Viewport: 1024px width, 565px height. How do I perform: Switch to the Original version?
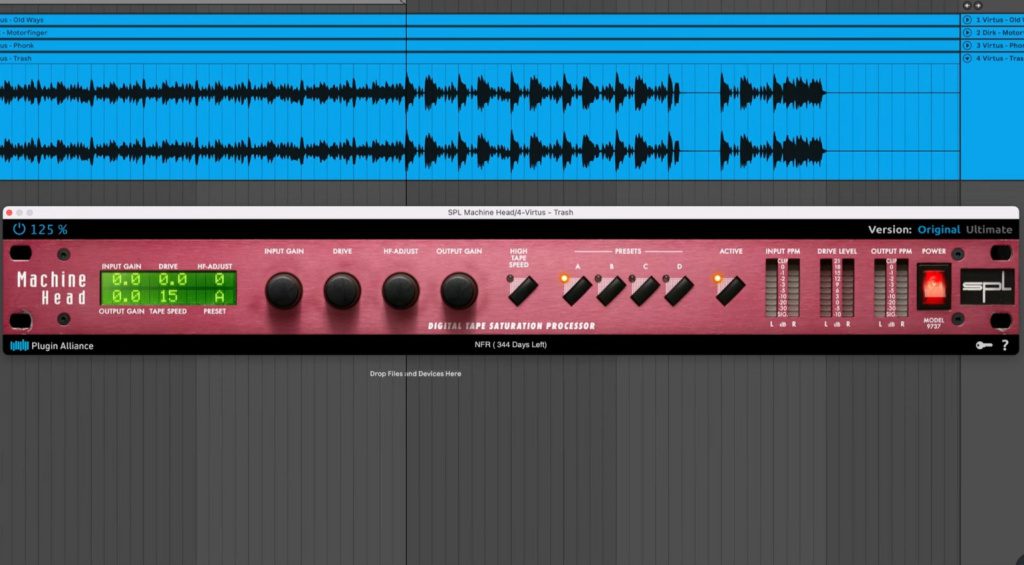tap(940, 230)
